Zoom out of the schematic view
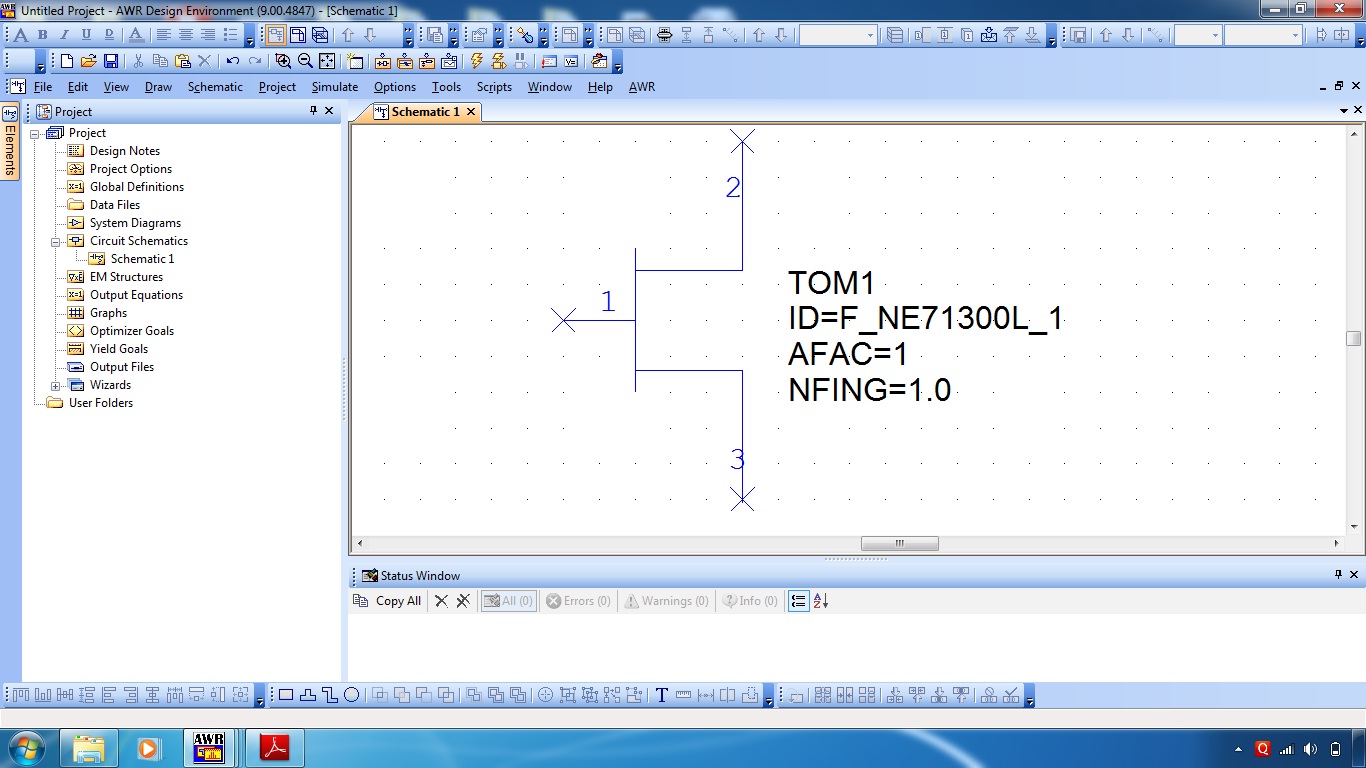Screen dimensions: 1366x768 click(x=306, y=61)
